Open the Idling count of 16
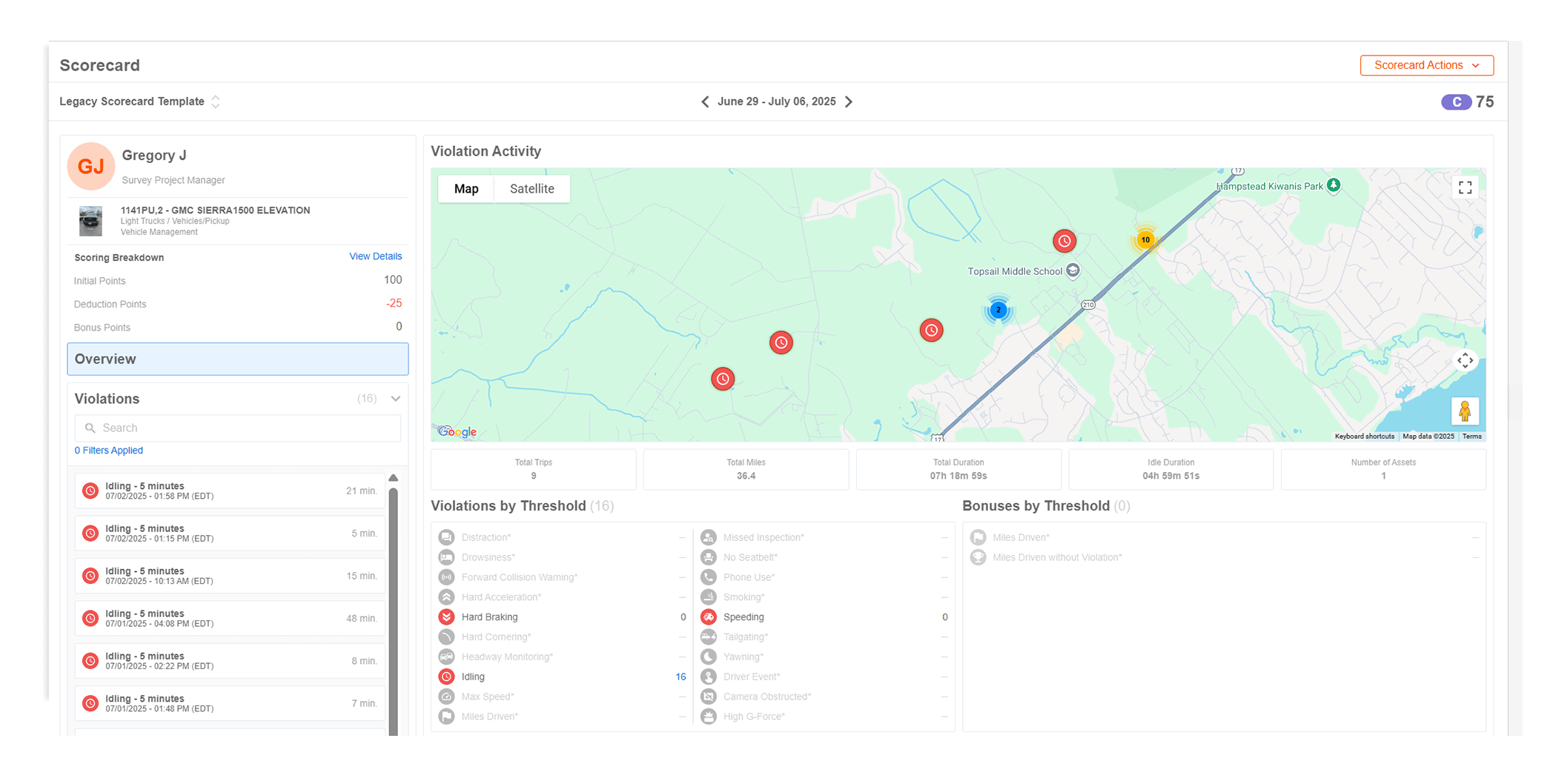The image size is (1544, 784). [680, 677]
